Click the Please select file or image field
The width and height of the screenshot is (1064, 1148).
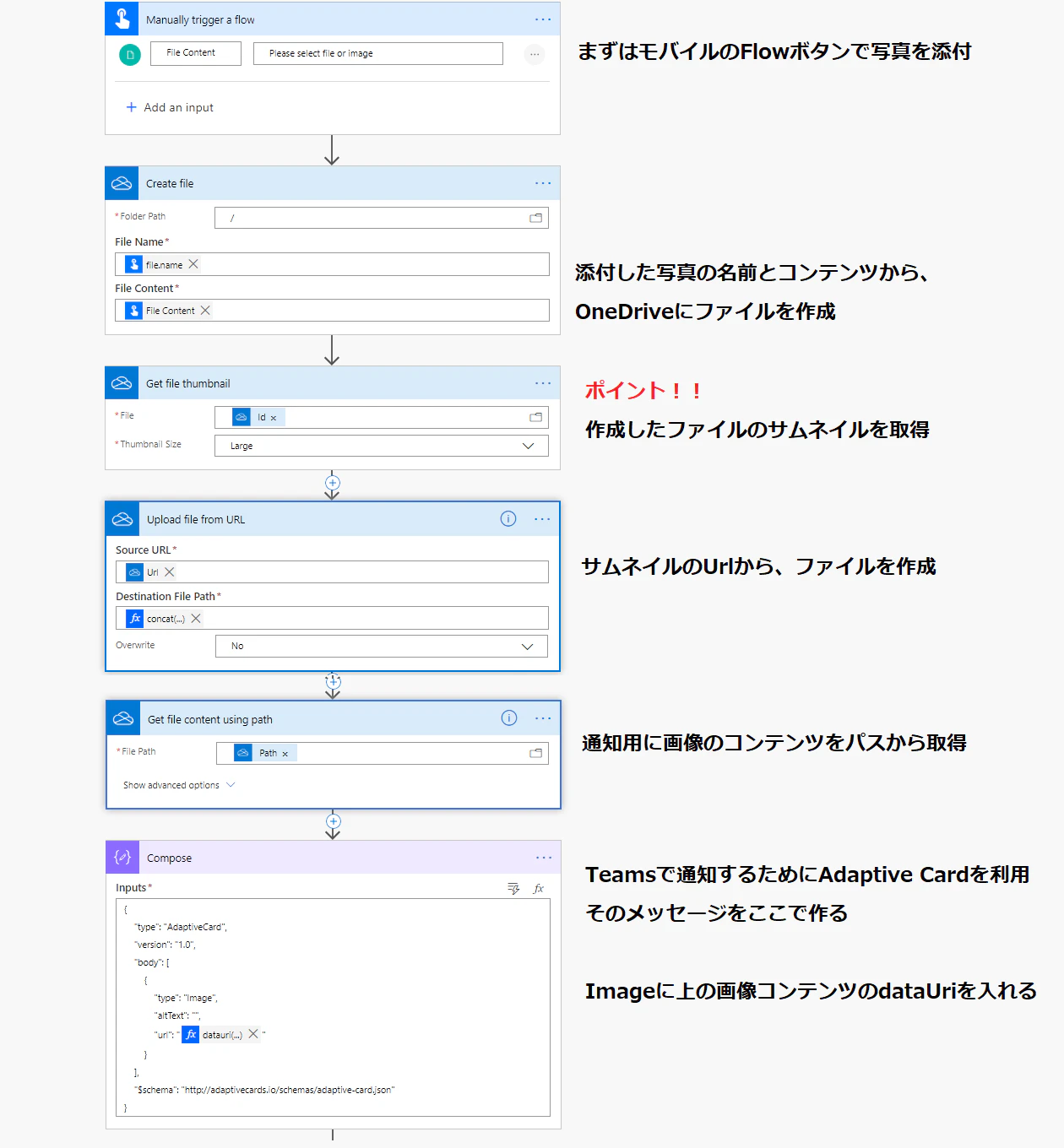[x=378, y=53]
